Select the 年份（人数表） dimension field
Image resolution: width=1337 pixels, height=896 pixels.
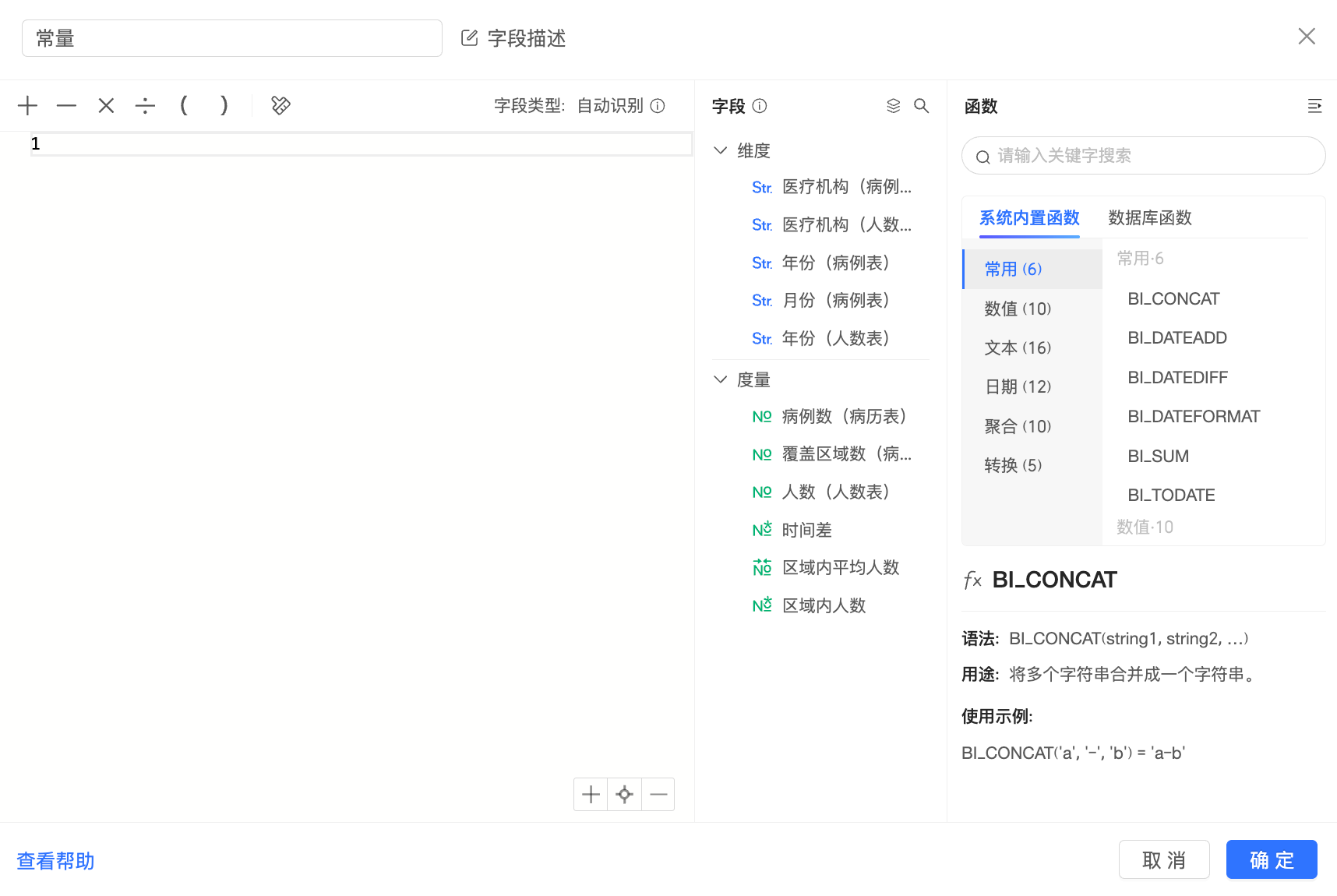click(x=836, y=339)
